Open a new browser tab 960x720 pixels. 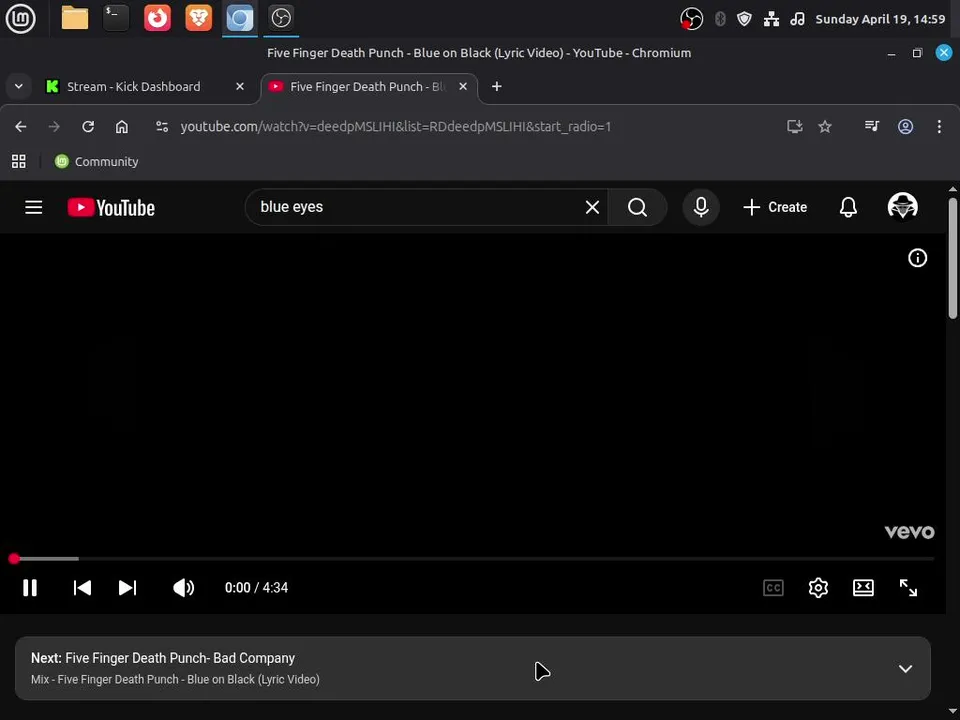497,86
